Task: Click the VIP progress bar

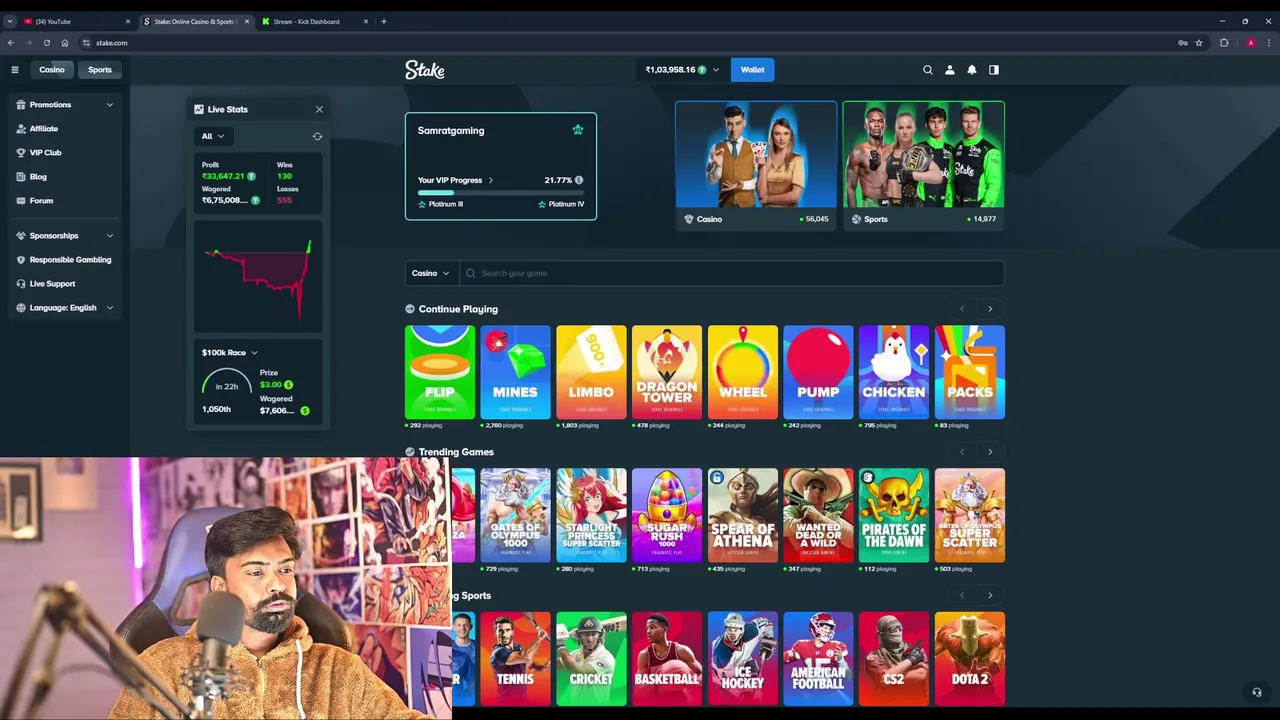Action: click(500, 192)
